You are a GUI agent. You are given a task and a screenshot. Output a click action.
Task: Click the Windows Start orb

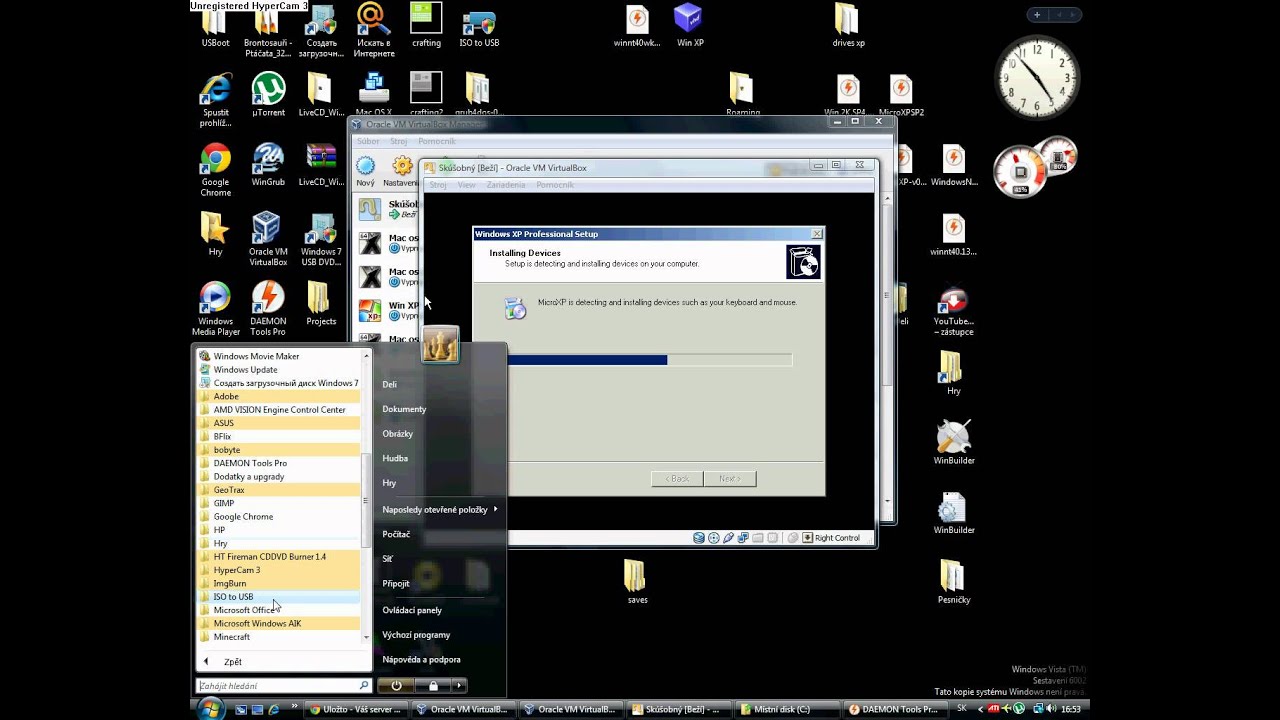[x=211, y=708]
